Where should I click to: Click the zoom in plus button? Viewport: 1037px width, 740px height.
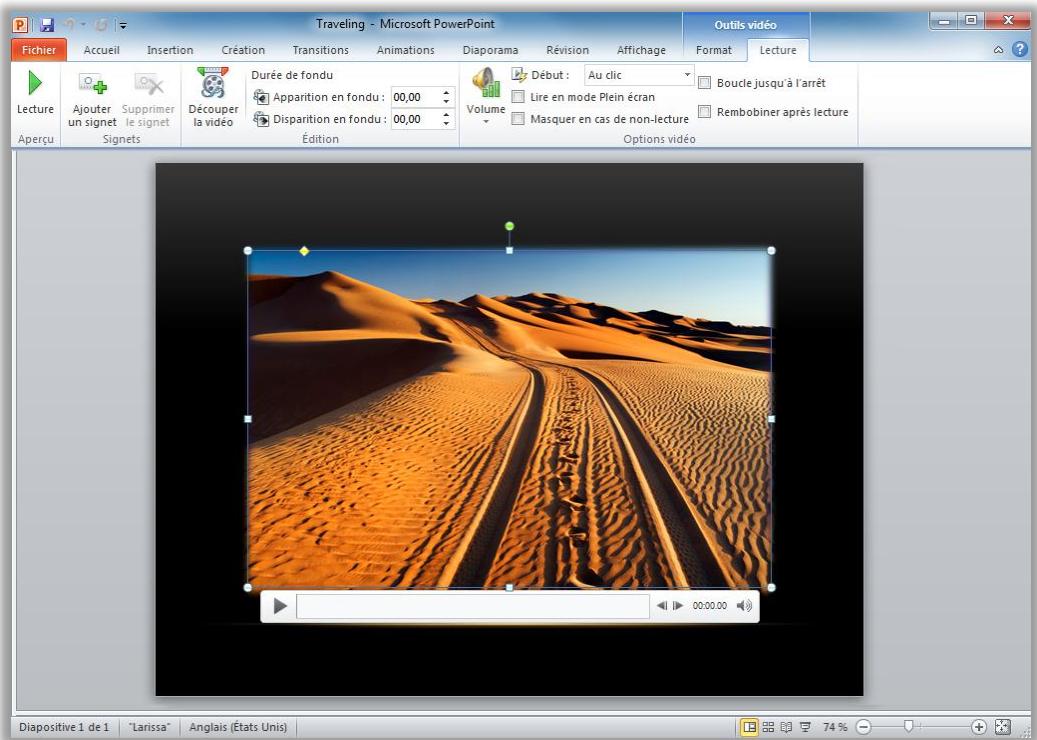[979, 727]
